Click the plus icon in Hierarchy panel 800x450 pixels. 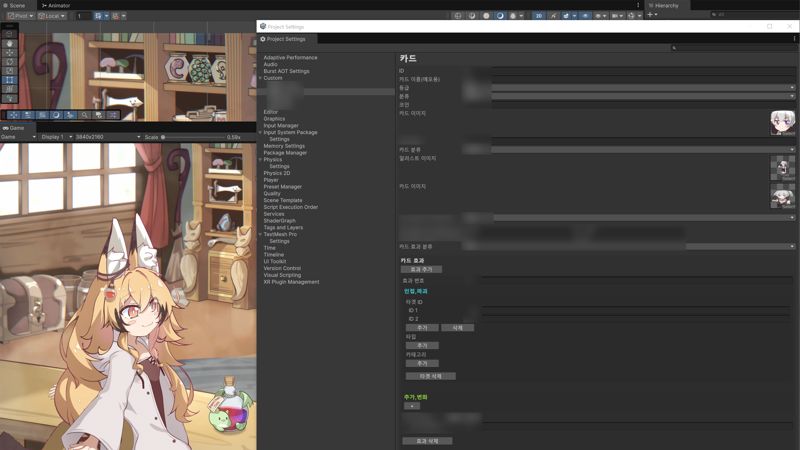pyautogui.click(x=651, y=15)
